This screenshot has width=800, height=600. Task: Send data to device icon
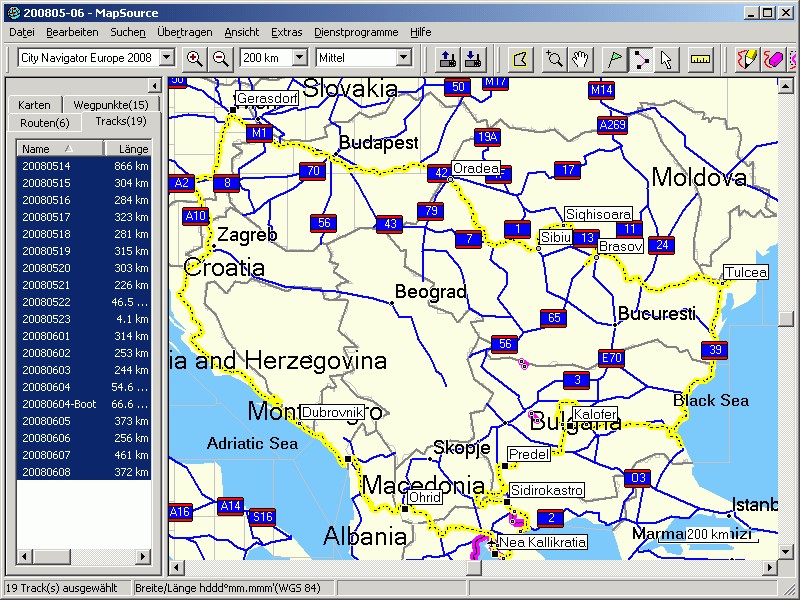(448, 59)
